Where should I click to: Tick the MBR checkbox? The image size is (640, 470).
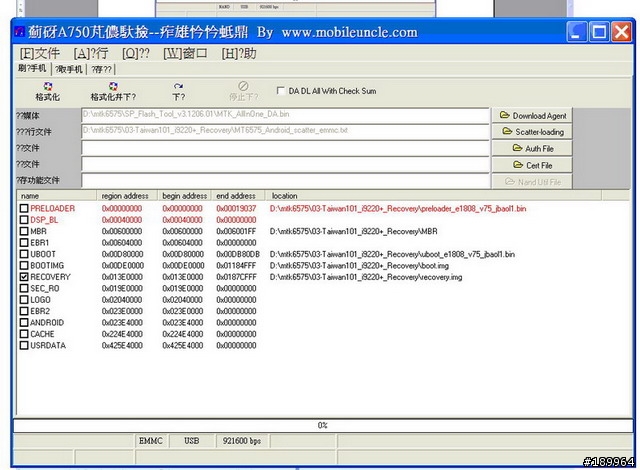[x=24, y=231]
